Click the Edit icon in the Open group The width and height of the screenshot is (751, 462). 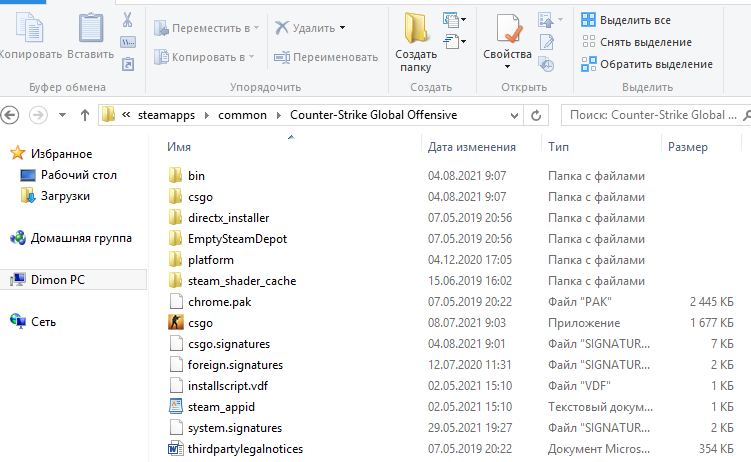[546, 42]
